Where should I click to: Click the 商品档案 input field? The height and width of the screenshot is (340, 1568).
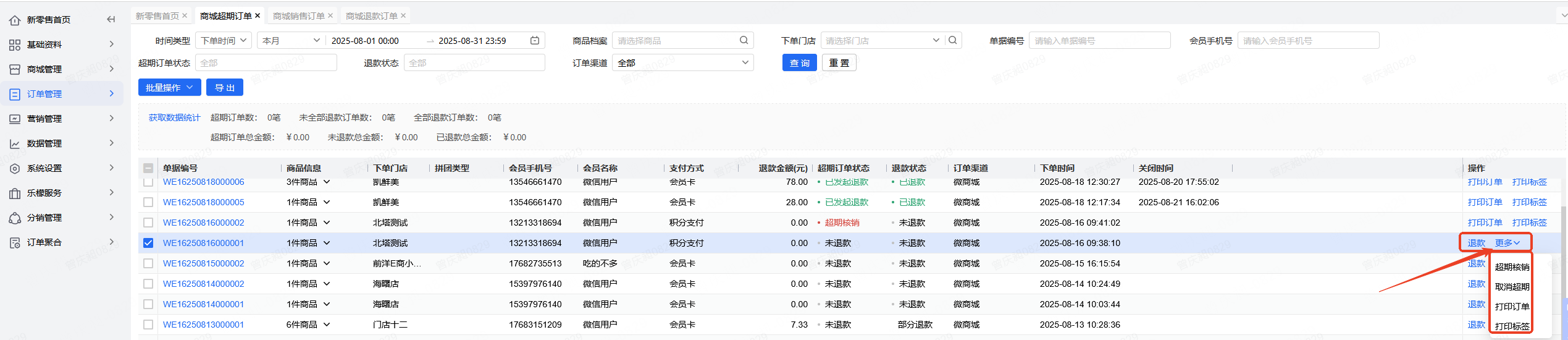[682, 41]
